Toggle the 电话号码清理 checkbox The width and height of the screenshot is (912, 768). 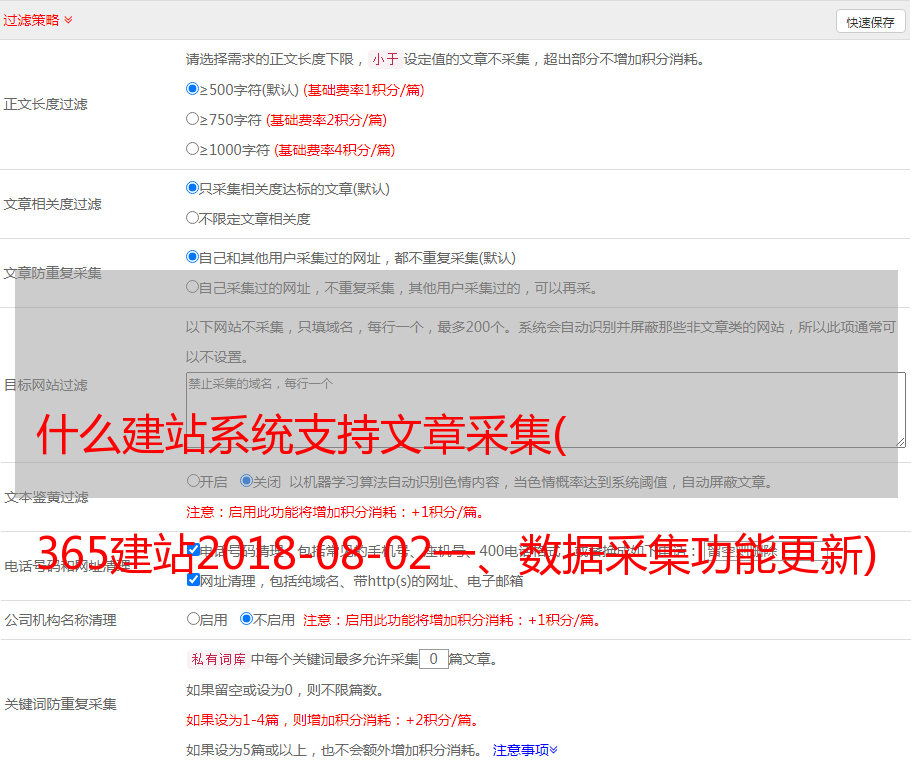[x=193, y=550]
